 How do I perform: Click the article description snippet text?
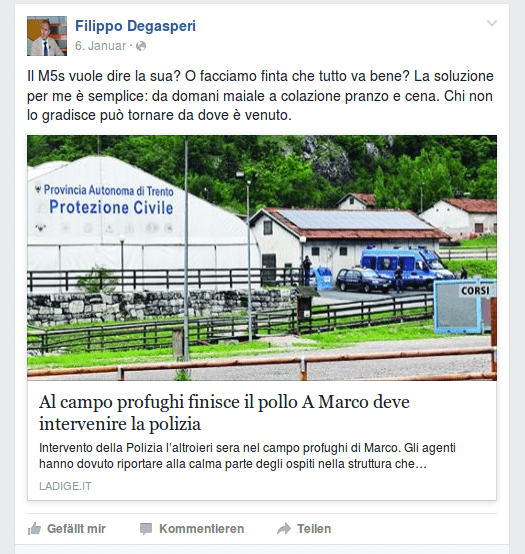tap(247, 456)
